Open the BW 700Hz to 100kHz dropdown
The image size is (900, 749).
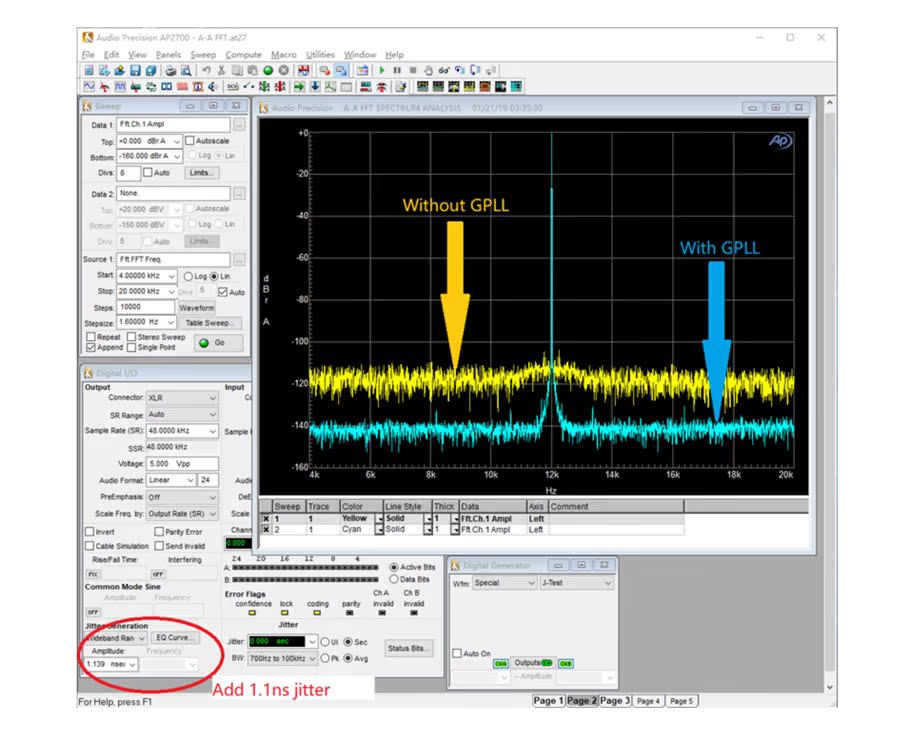tap(312, 658)
